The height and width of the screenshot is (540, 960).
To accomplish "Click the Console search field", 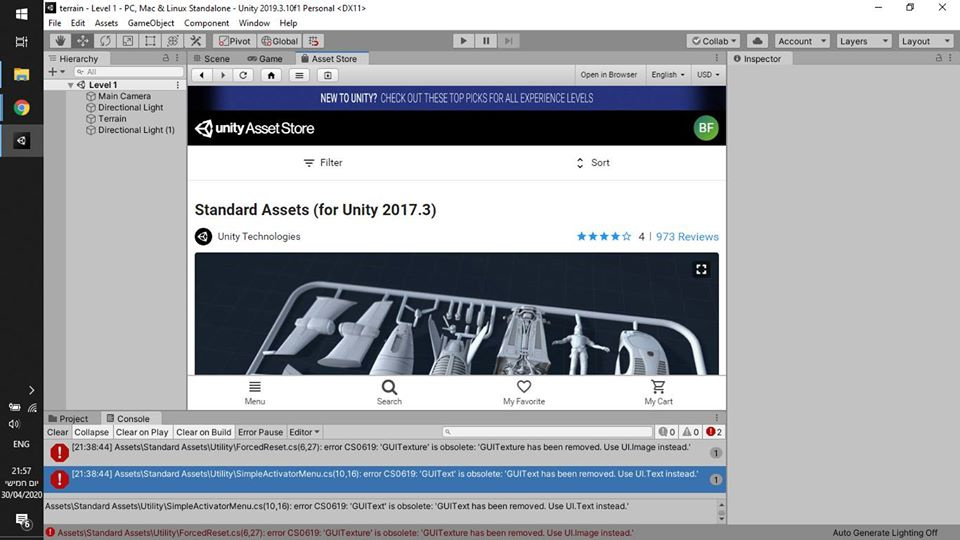I will click(x=548, y=432).
